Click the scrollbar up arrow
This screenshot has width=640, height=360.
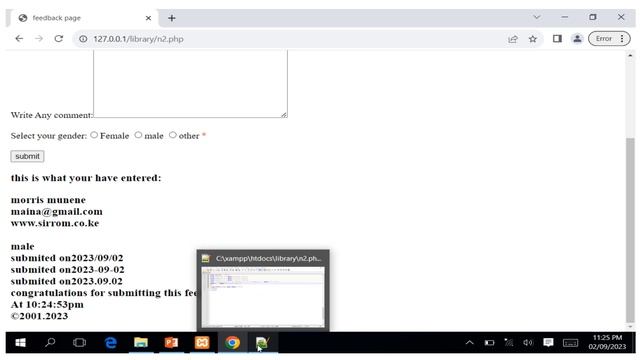point(631,56)
